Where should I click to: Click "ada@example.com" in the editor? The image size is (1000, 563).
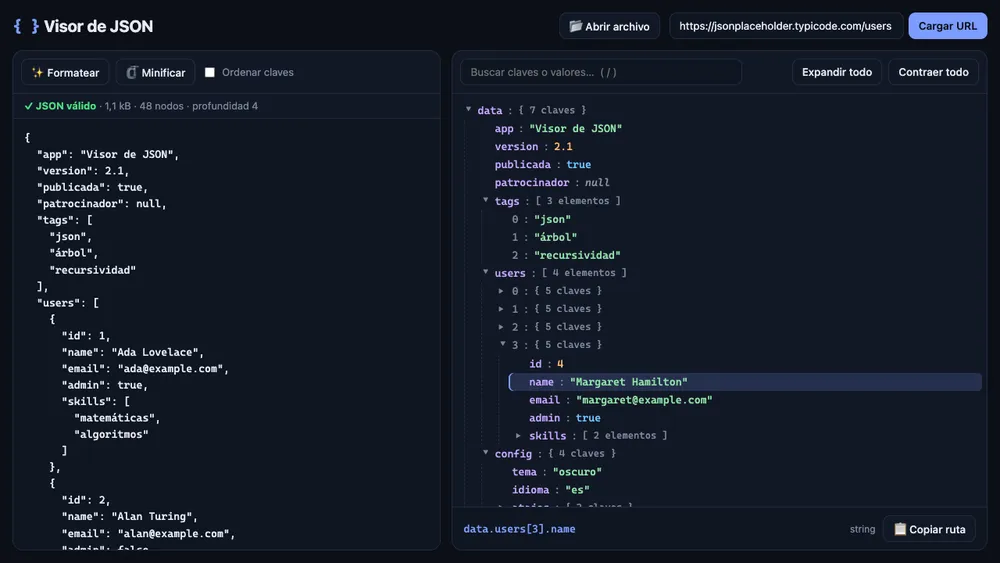click(170, 369)
